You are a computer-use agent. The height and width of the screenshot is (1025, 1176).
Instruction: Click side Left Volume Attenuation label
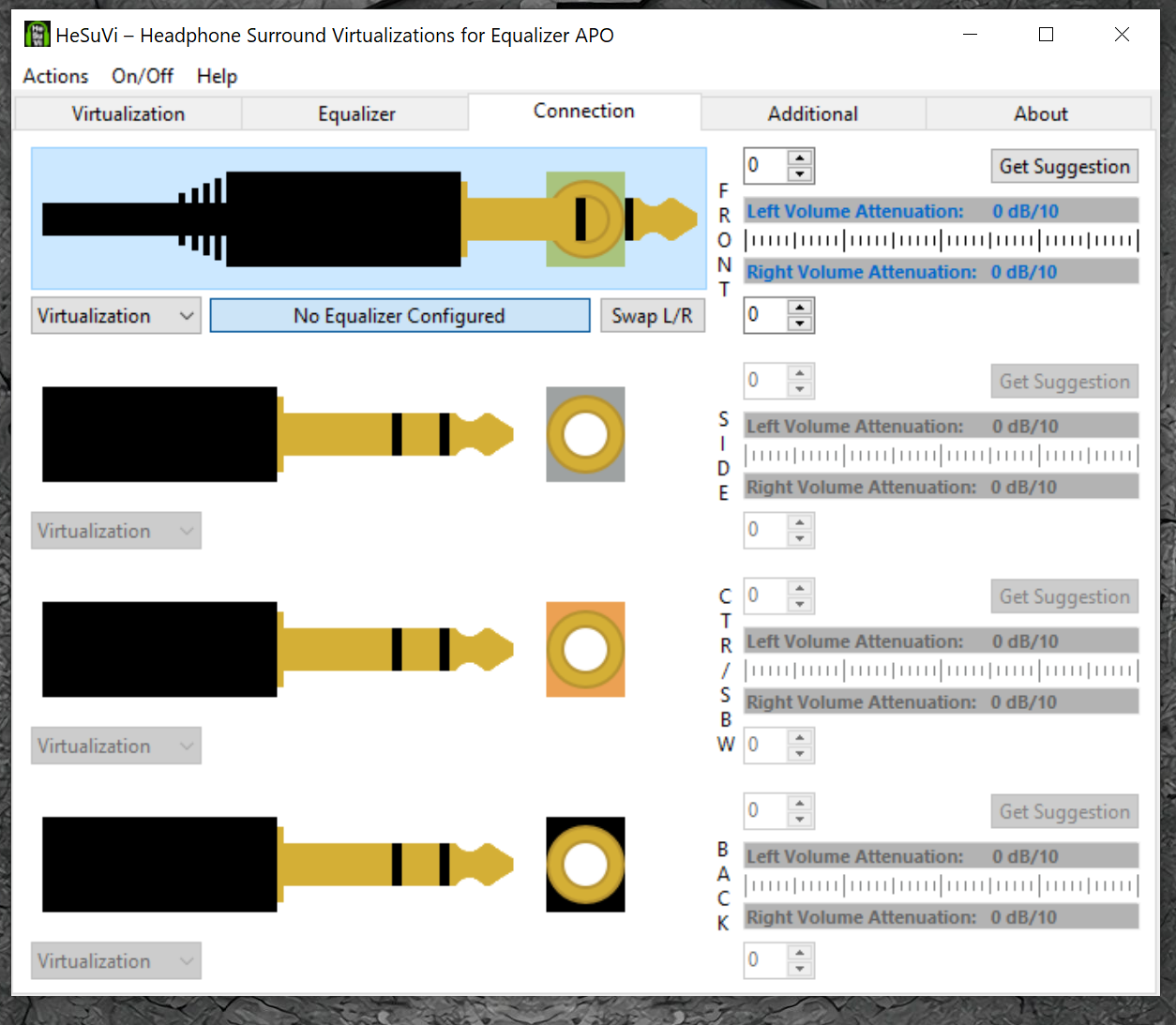(855, 427)
